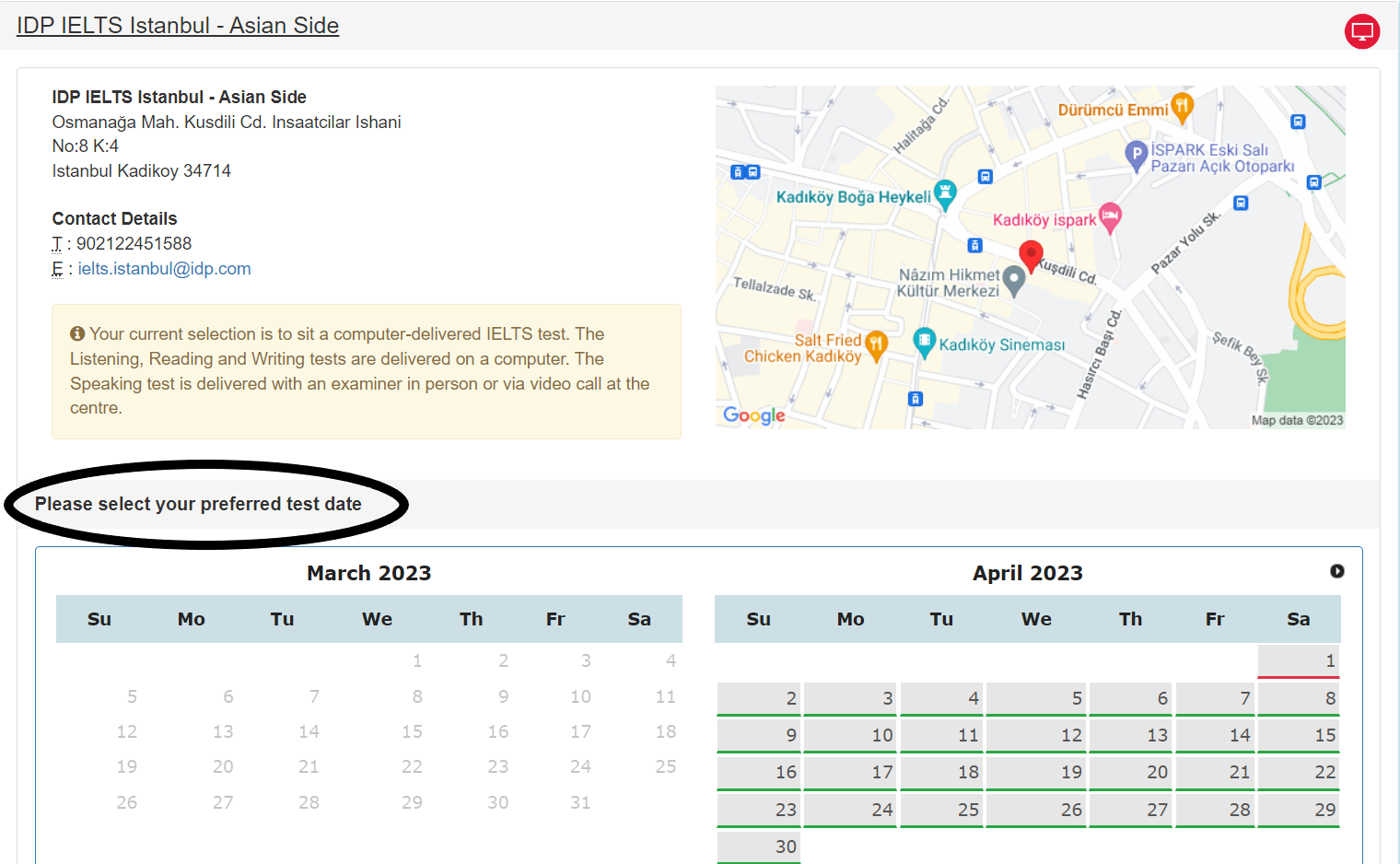Click the phone number 902122451588
Screen dimensions: 1400x864
[x=134, y=244]
